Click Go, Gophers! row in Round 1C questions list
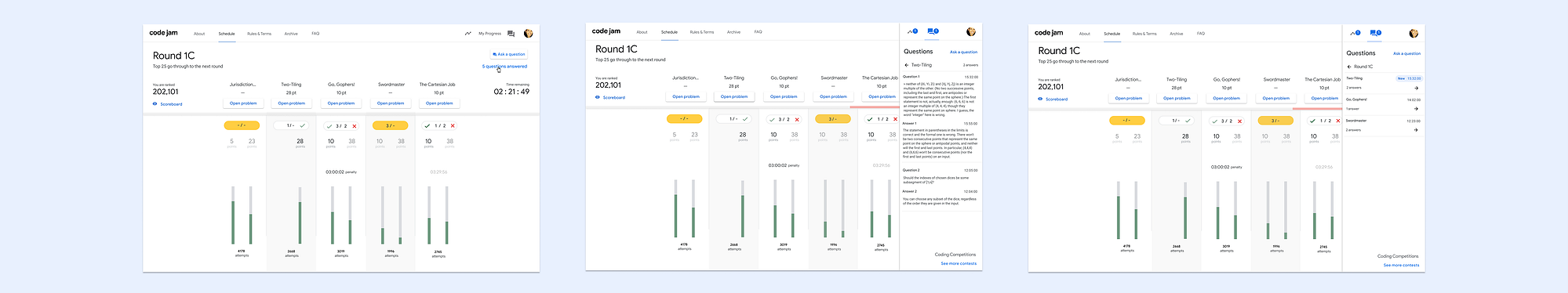The image size is (1568, 293). coord(1384,104)
